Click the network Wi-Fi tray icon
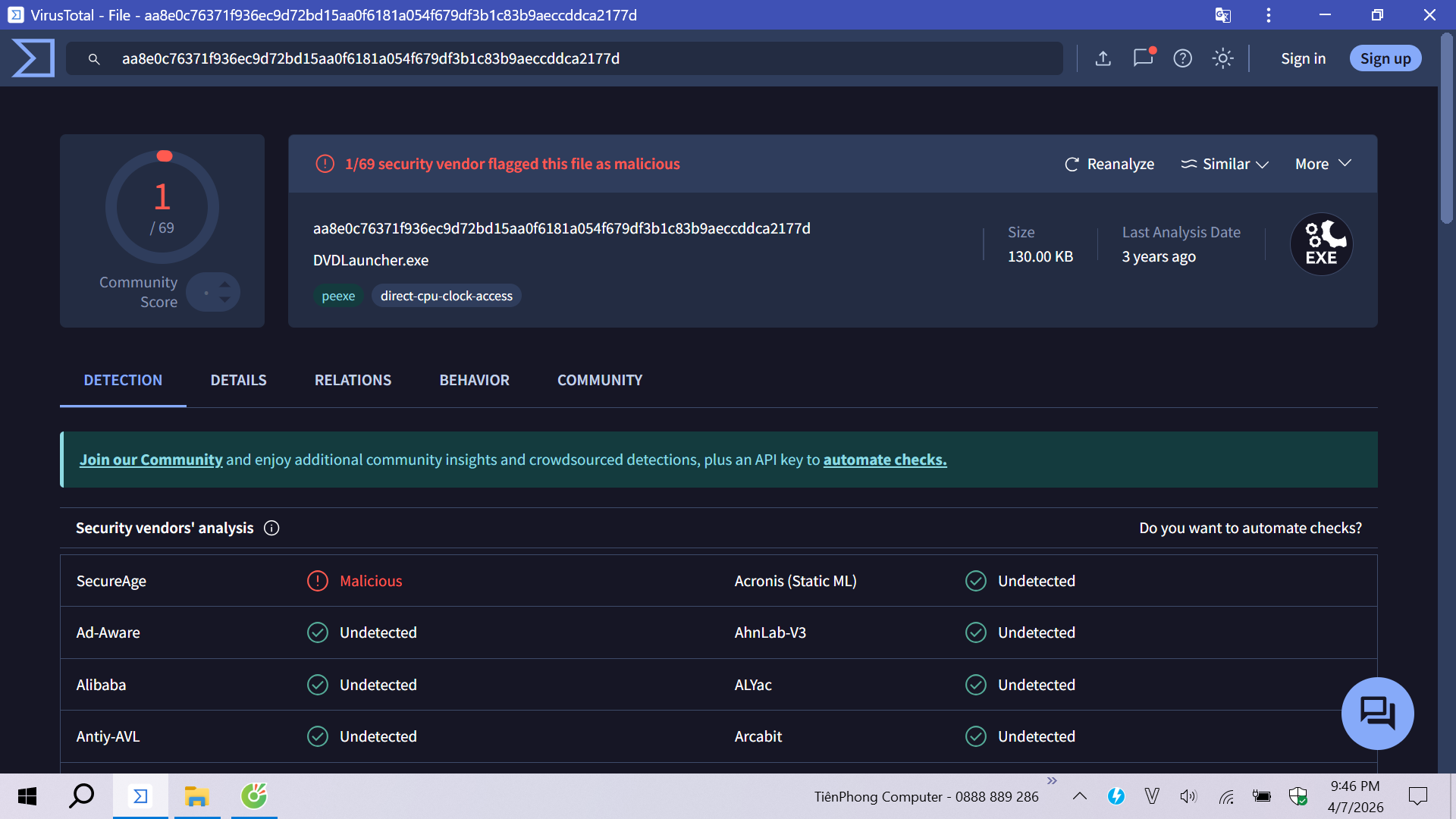1456x819 pixels. (x=1226, y=796)
